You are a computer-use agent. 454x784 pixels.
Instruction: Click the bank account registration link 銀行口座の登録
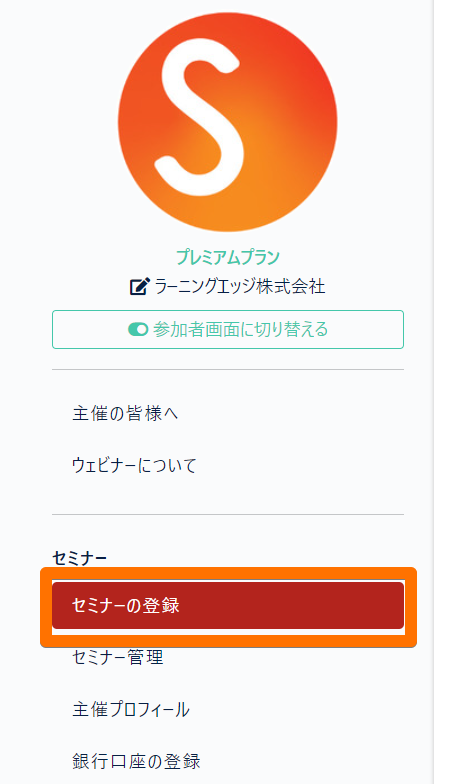136,762
